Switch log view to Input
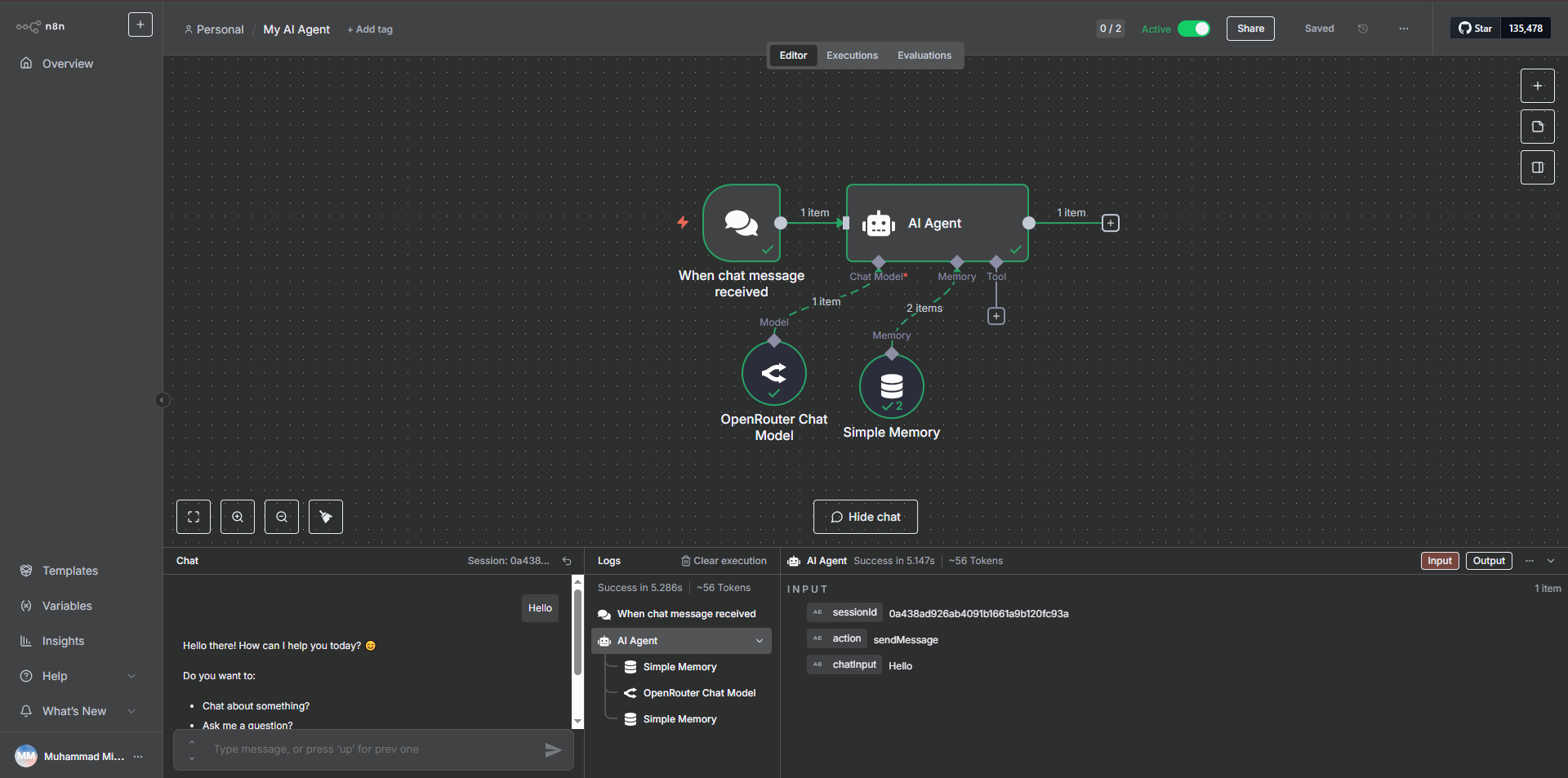This screenshot has height=778, width=1568. tap(1439, 561)
